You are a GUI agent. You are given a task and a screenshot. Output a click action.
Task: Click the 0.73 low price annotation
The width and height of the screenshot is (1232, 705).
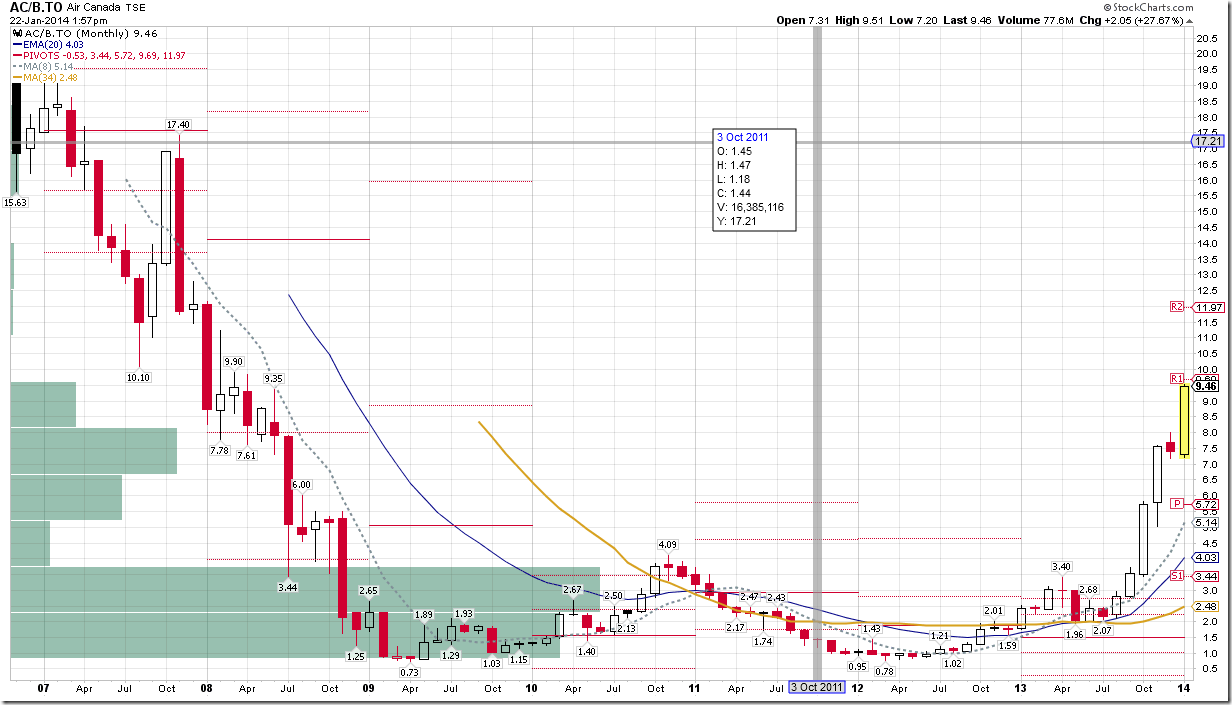(x=409, y=672)
